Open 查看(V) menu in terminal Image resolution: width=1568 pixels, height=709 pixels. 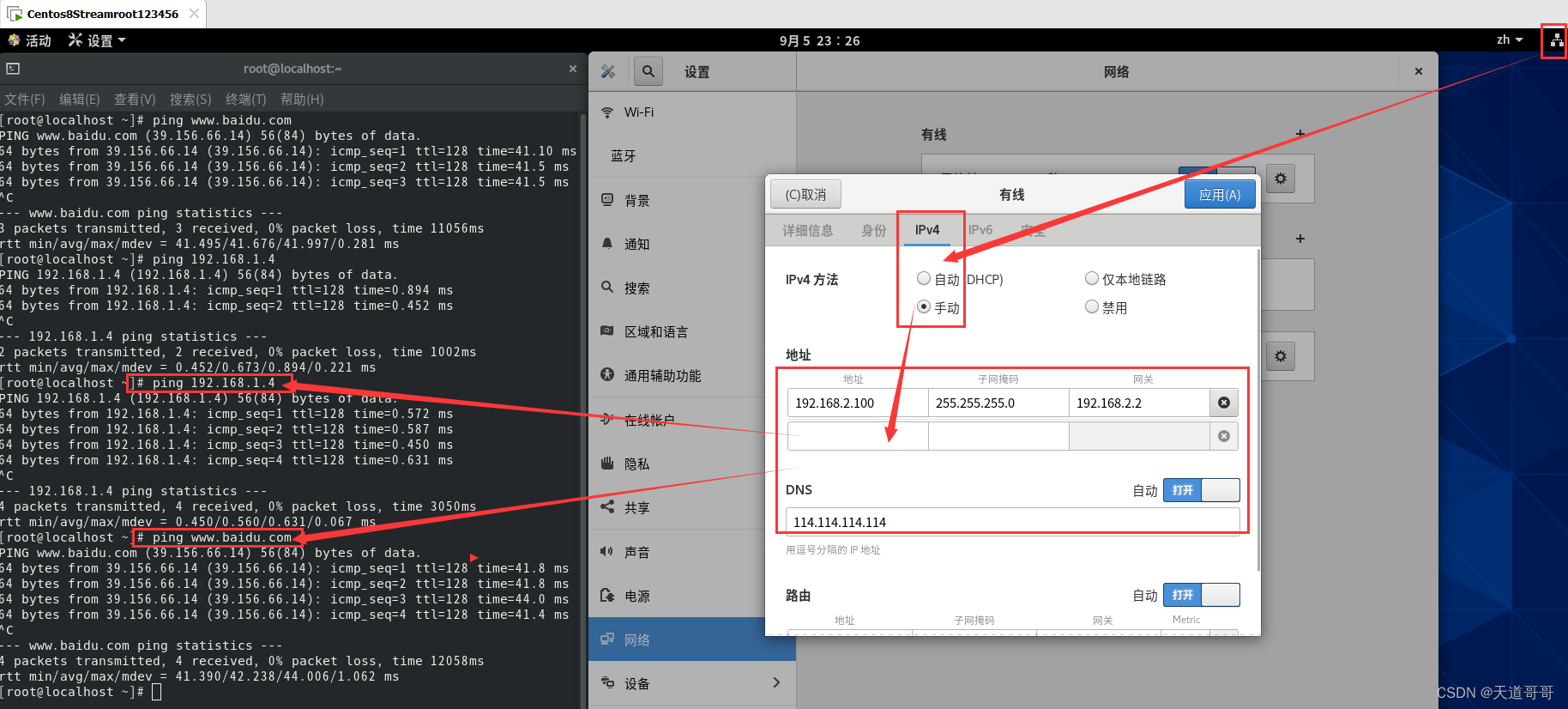click(x=135, y=100)
